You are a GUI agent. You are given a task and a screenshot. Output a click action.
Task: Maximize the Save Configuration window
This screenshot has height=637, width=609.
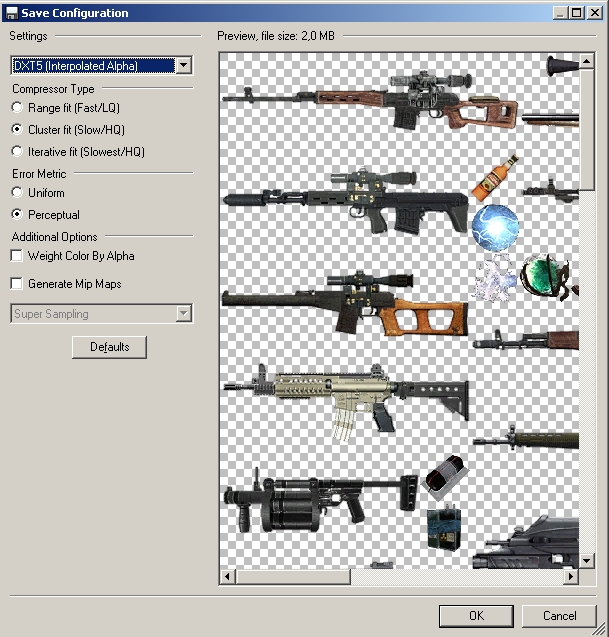click(x=577, y=13)
